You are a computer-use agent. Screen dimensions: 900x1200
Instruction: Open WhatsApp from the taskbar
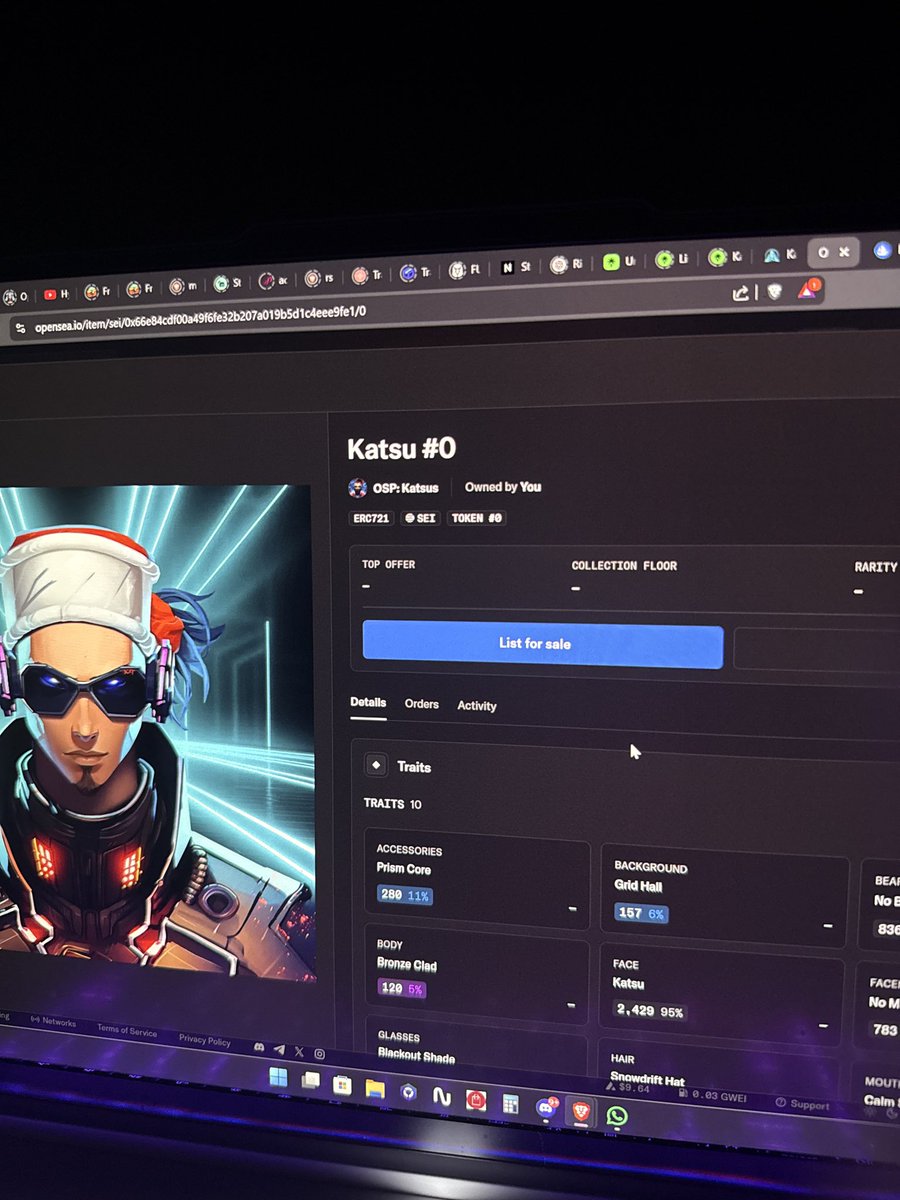[617, 1115]
